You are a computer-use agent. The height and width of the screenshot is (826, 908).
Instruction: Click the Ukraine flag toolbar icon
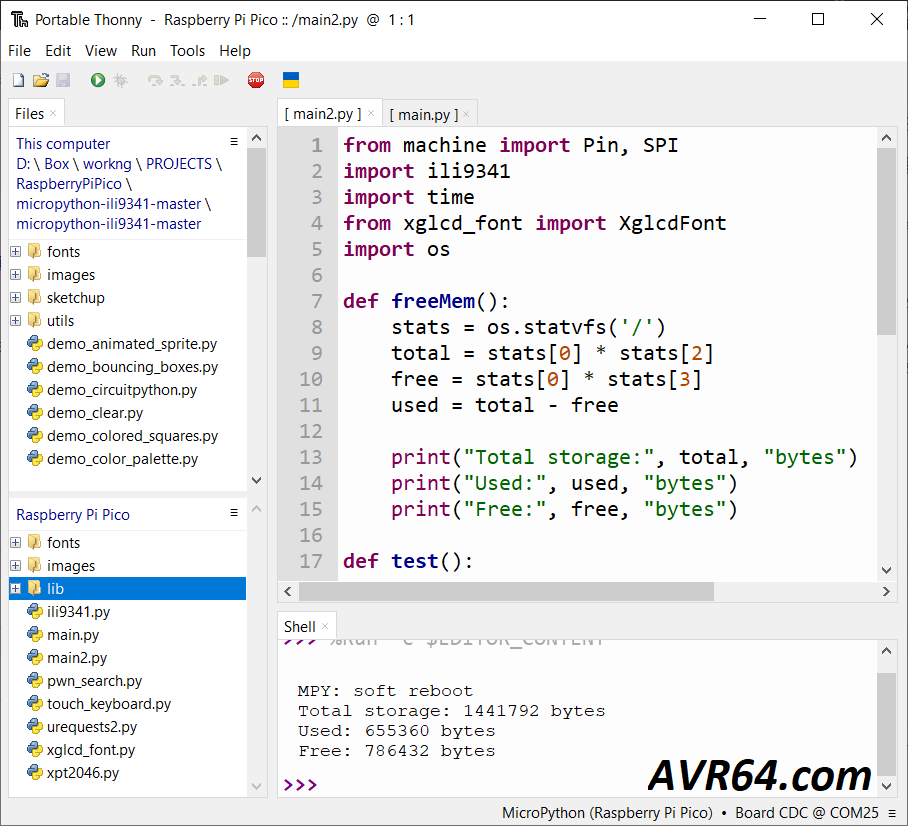(x=291, y=80)
